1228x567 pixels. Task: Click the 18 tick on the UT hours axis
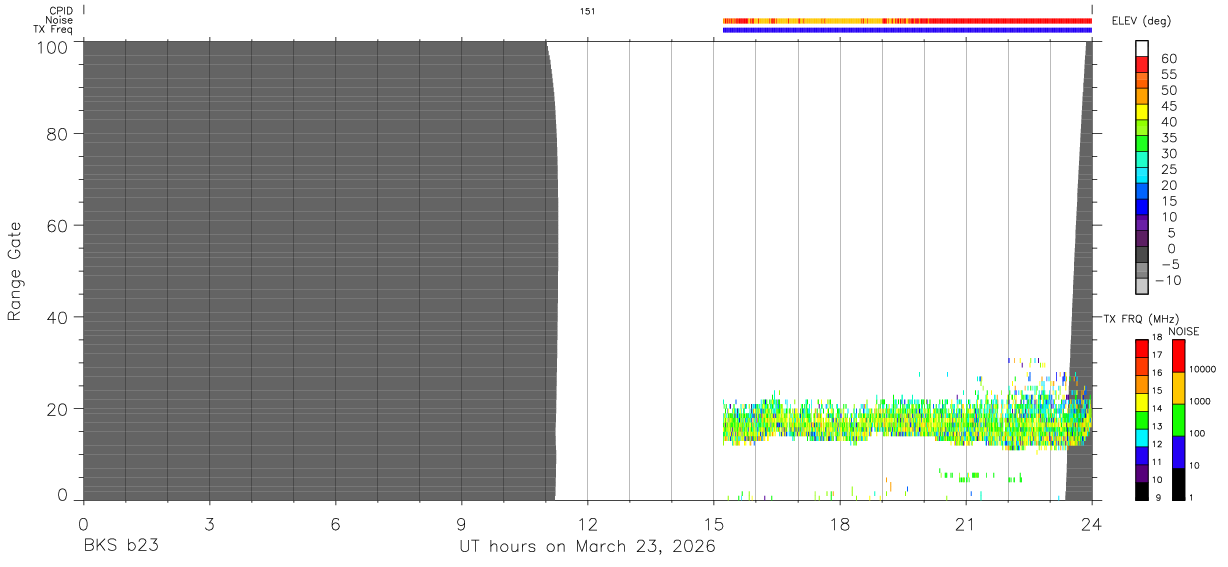(x=839, y=523)
